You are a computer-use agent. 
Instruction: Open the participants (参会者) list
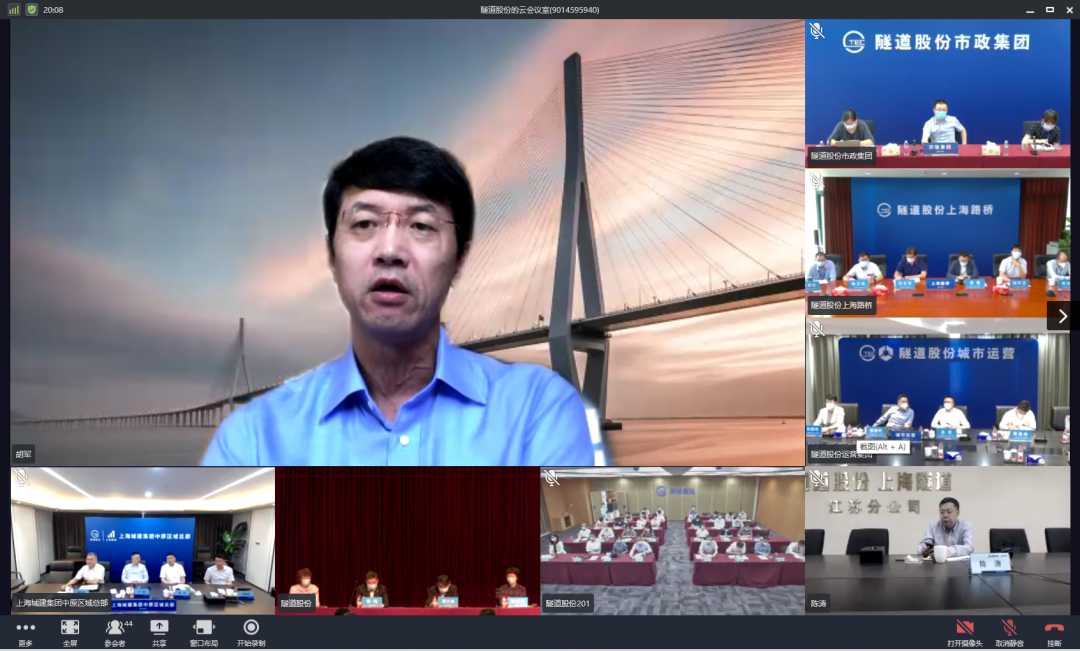point(115,629)
